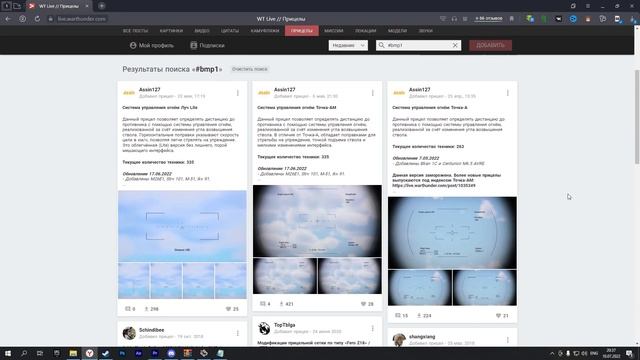Open the notification center icon
Viewport: 640px width, 360px height.
[629, 353]
